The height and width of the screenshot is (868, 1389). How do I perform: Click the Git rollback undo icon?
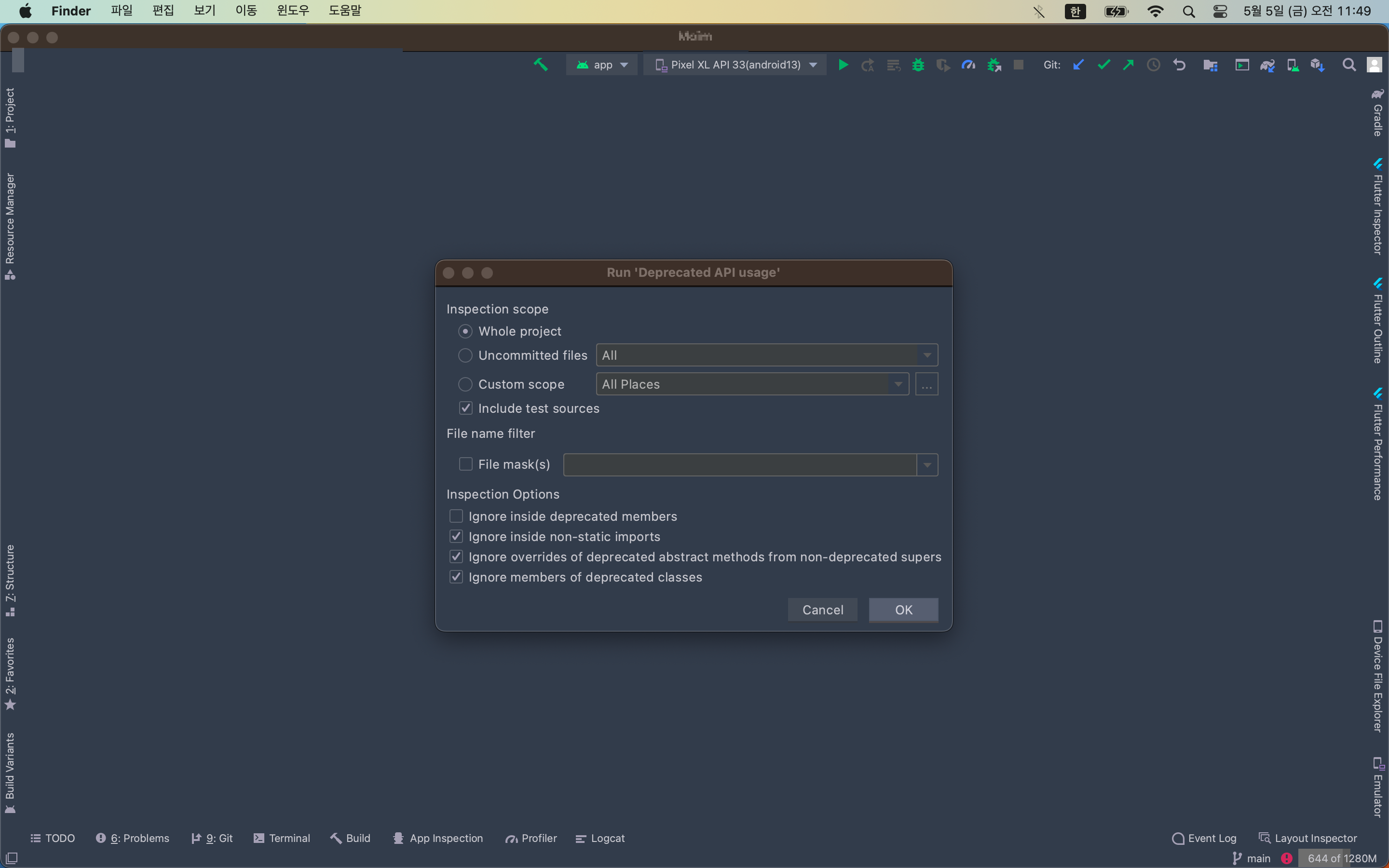(x=1179, y=65)
